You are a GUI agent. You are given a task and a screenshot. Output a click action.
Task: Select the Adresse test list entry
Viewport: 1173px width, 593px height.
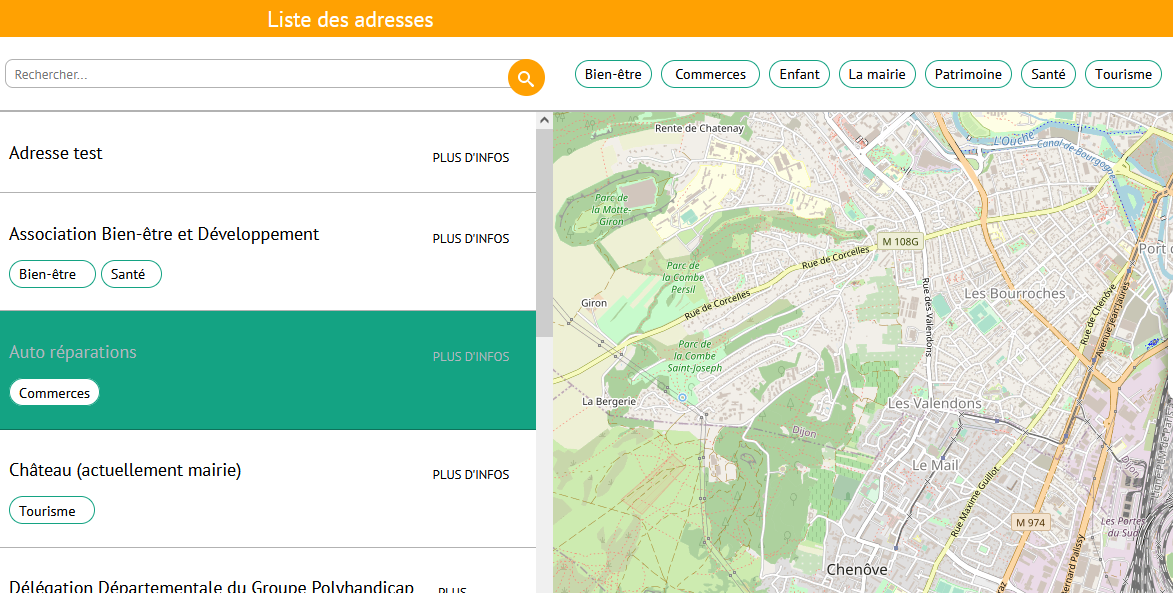click(200, 153)
